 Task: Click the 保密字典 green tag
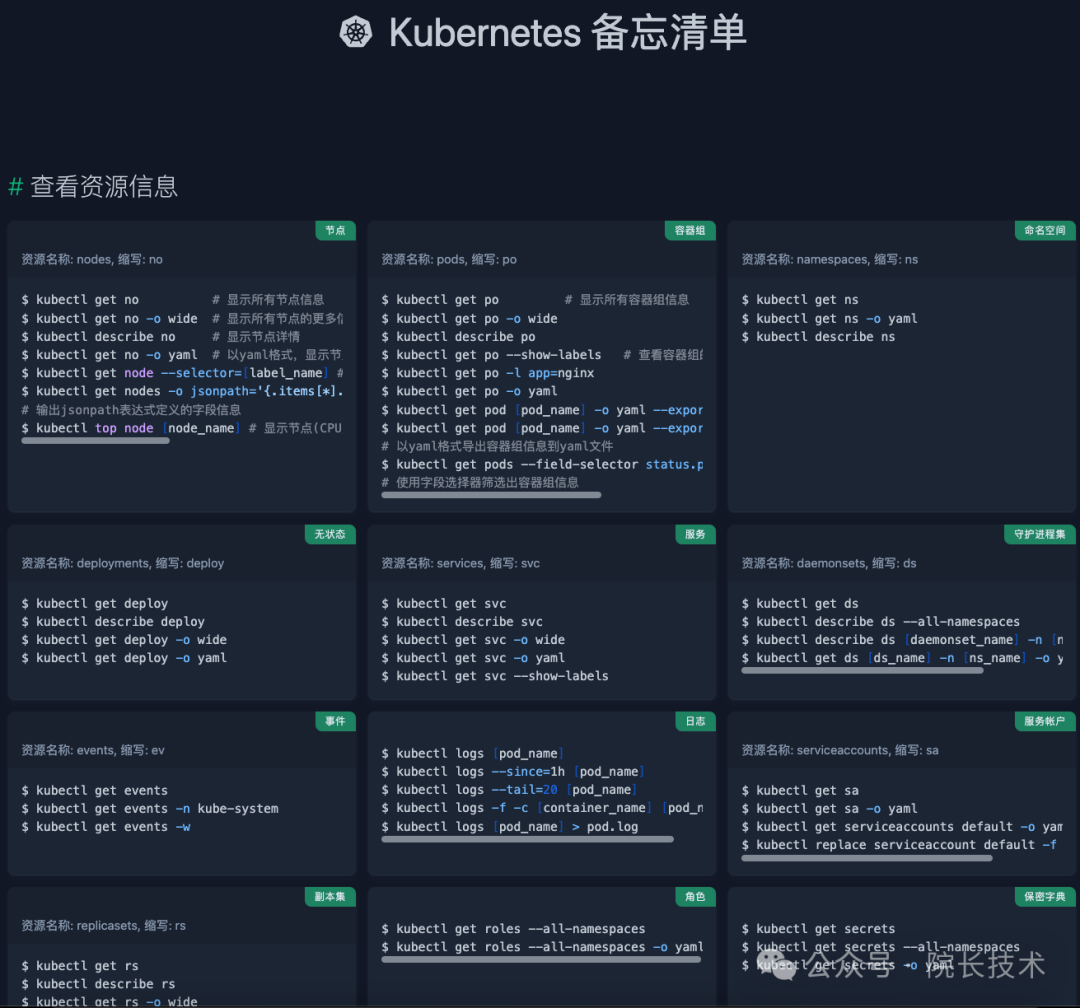[1045, 896]
